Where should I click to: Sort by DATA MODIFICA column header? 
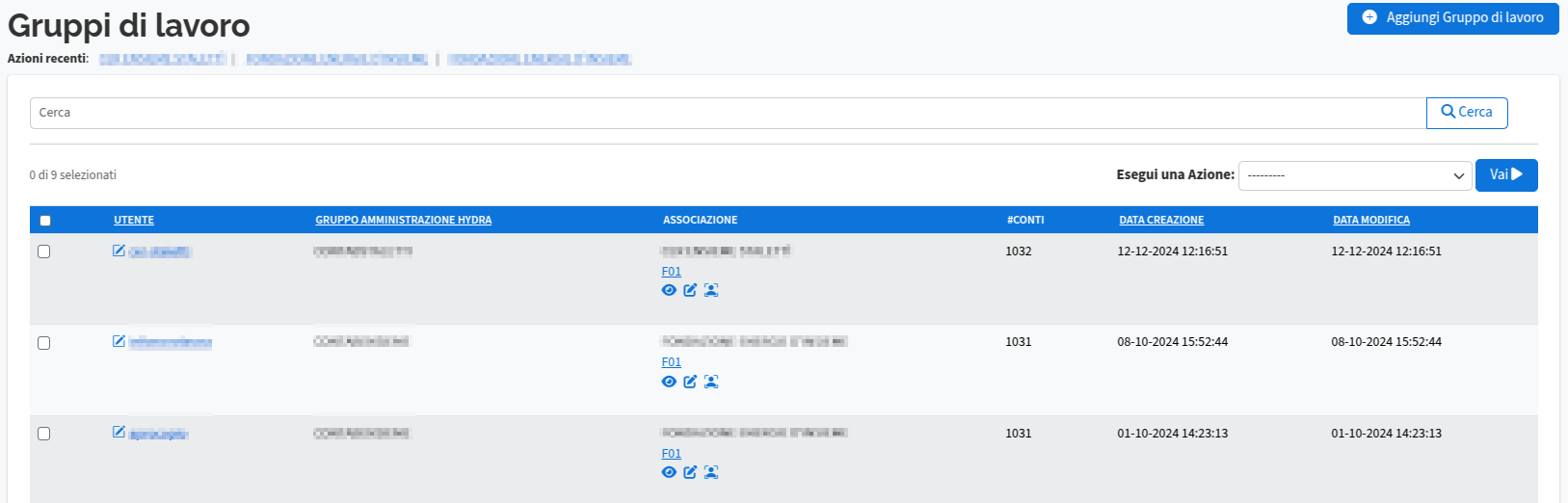1371,221
